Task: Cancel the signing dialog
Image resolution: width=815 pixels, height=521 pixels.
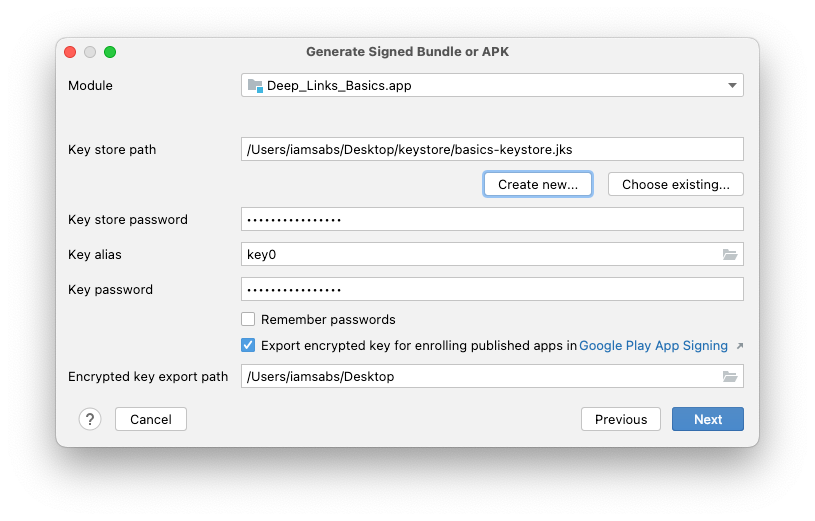Action: 151,419
